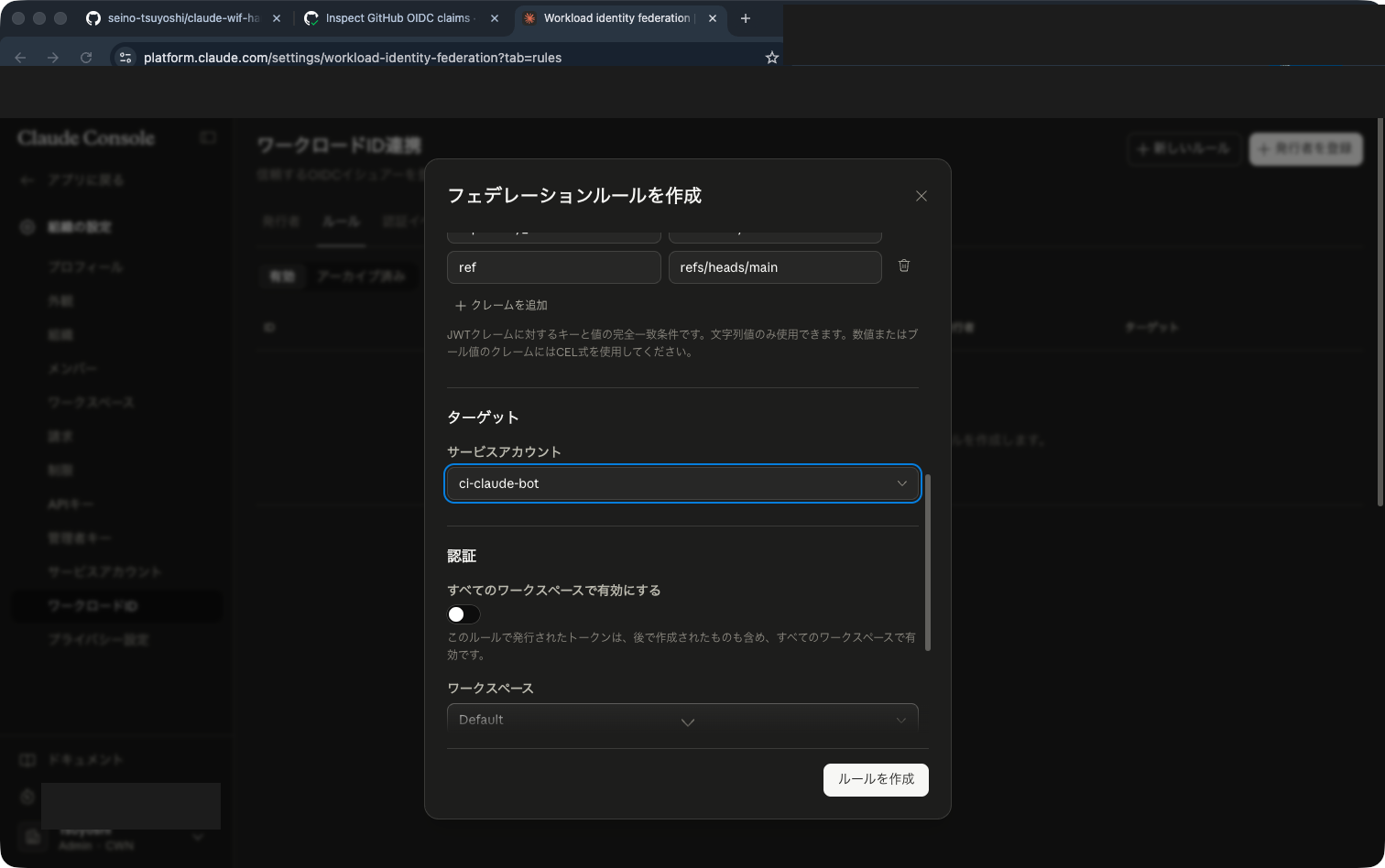Edit the claim value field refs/heads/main
Screen dimensions: 1385x868
coord(775,267)
